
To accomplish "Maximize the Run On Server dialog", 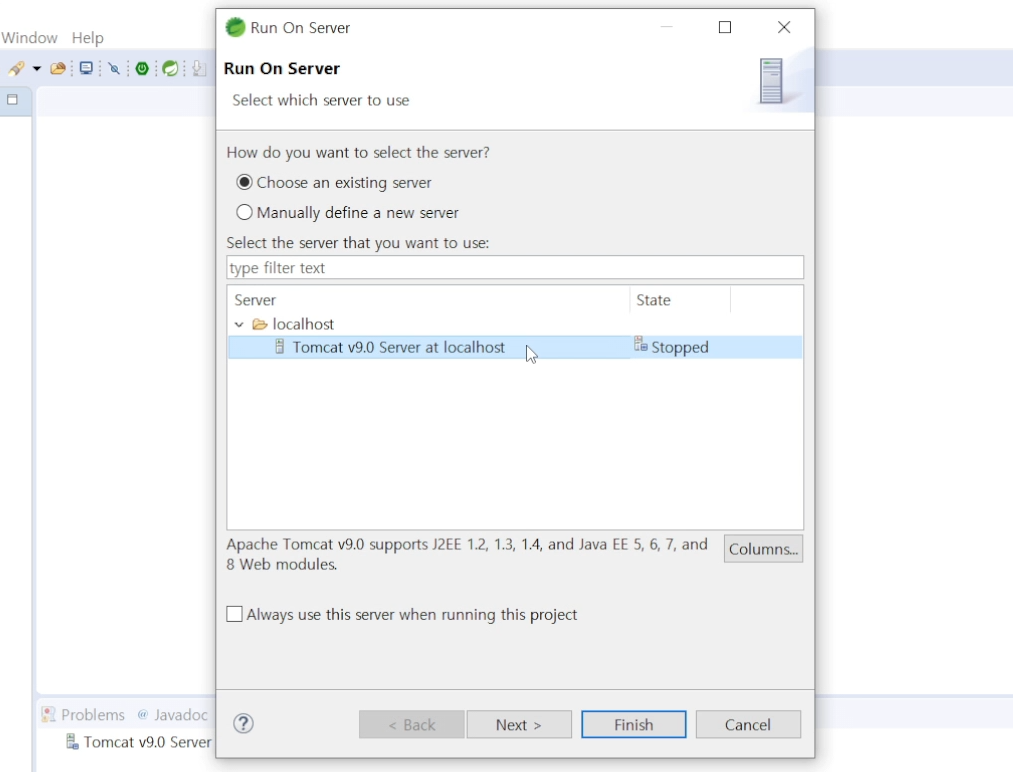I will [x=725, y=27].
